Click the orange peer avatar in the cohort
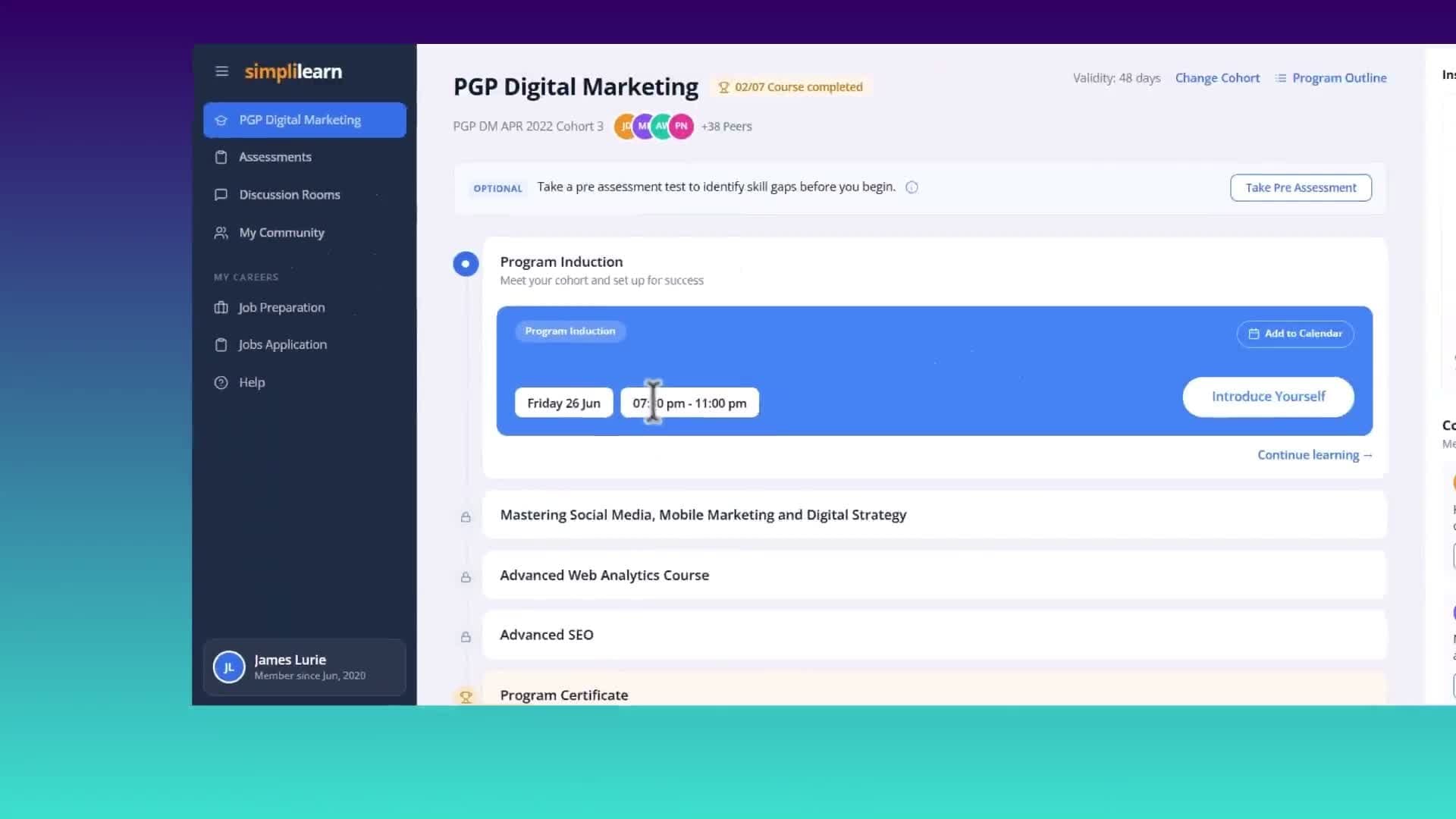Viewport: 1456px width, 819px height. pyautogui.click(x=624, y=126)
